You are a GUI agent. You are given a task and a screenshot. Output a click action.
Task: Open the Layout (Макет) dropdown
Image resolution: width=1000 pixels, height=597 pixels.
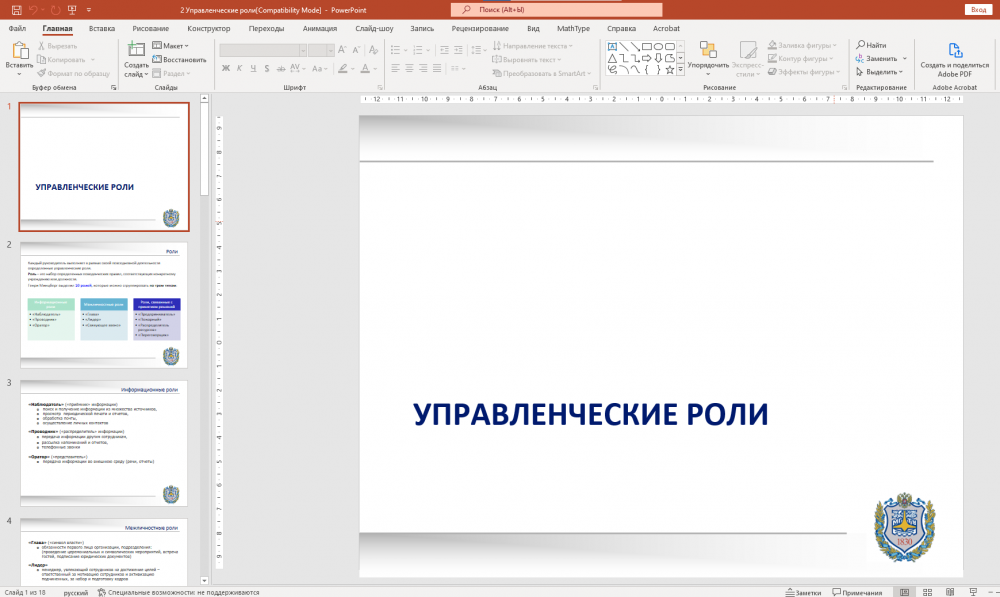click(x=174, y=46)
